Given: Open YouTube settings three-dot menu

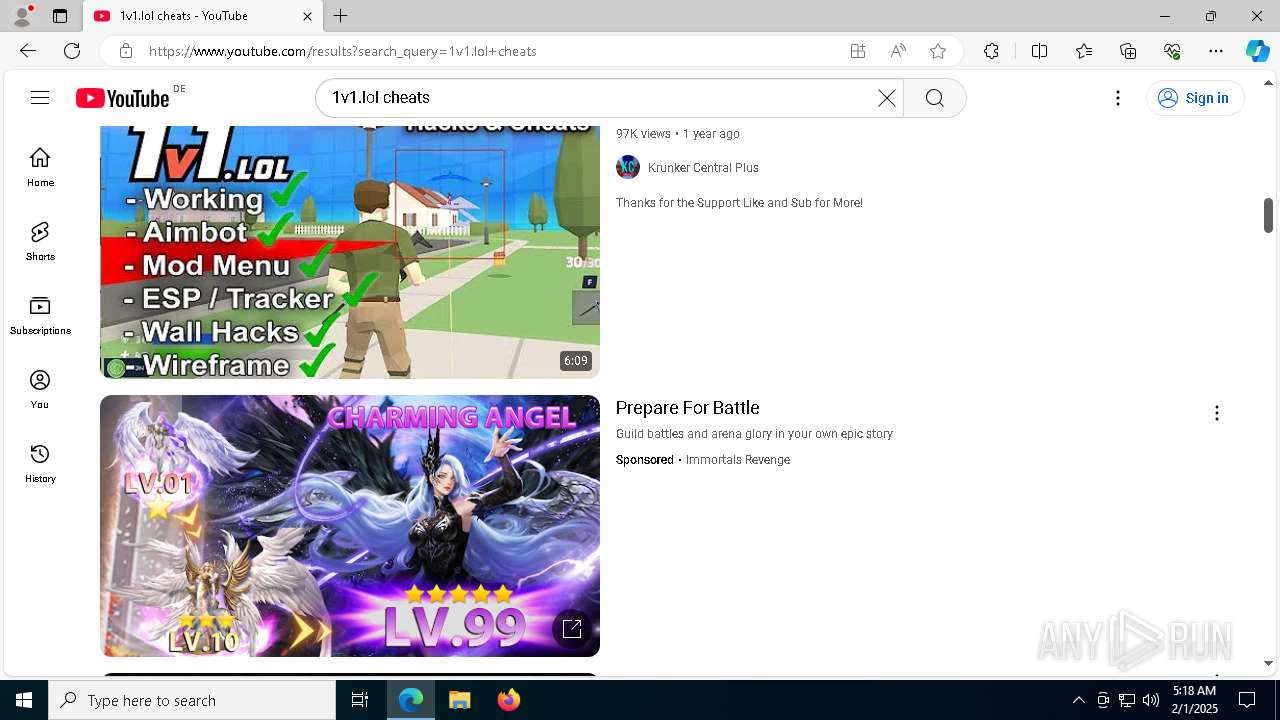Looking at the screenshot, I should tap(1118, 98).
